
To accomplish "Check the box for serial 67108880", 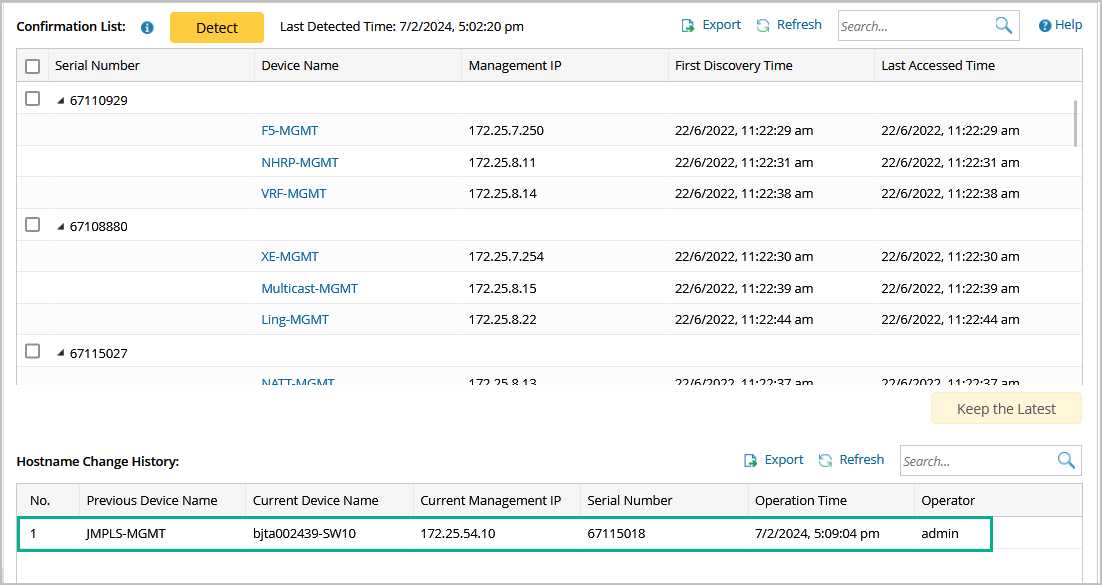I will (x=33, y=225).
